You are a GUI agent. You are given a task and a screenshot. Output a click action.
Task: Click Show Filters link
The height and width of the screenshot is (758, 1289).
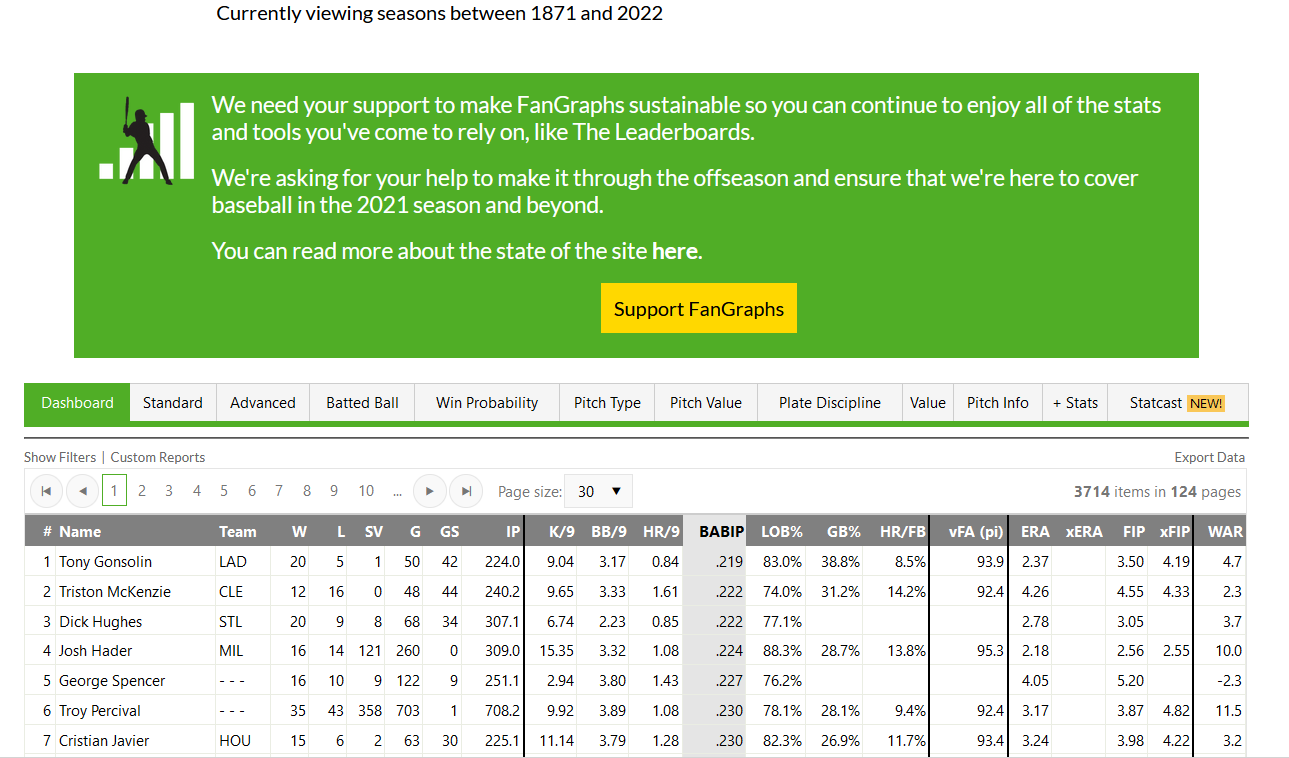click(x=60, y=457)
